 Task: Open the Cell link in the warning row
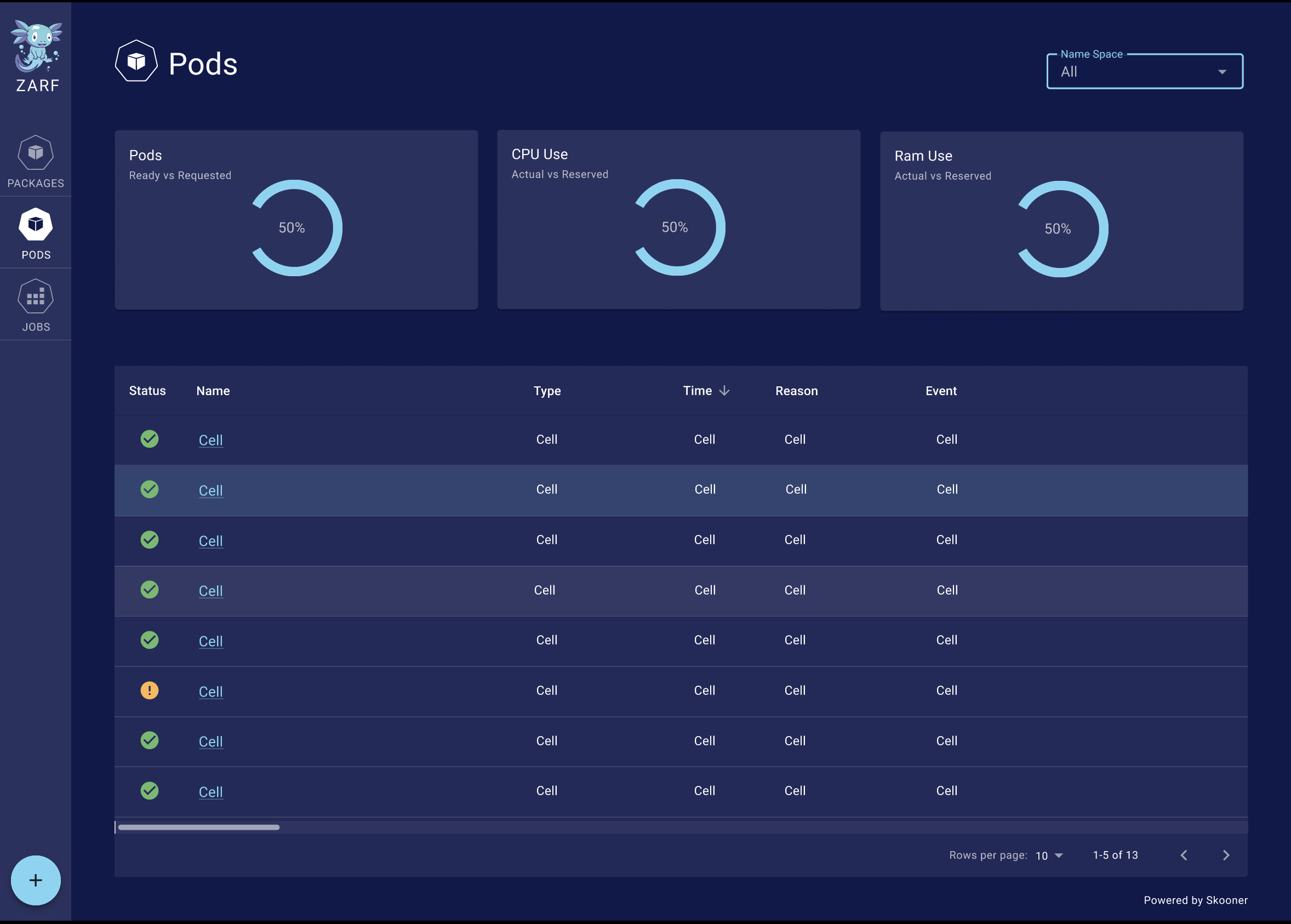click(210, 692)
